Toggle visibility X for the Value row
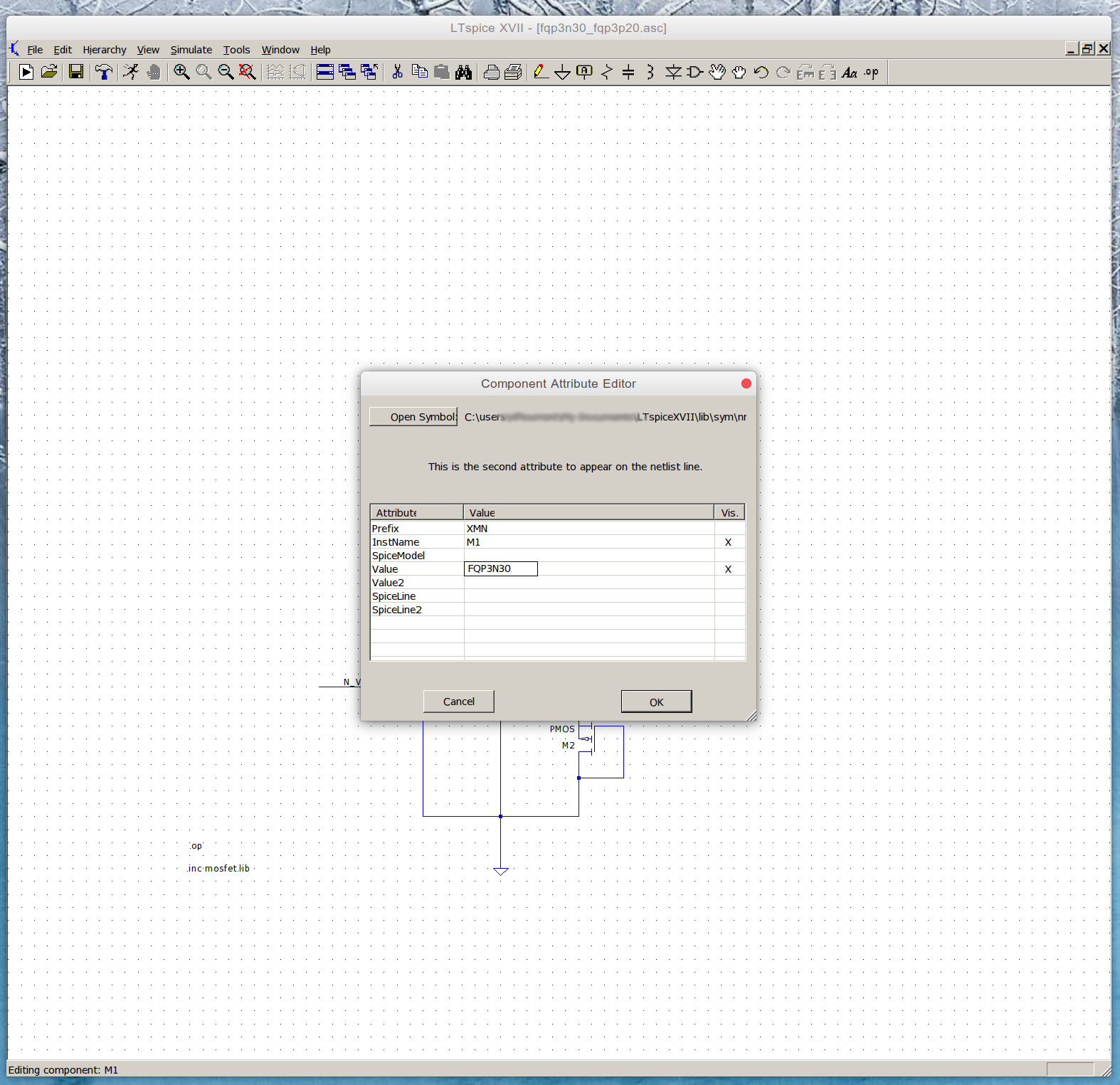 tap(728, 569)
